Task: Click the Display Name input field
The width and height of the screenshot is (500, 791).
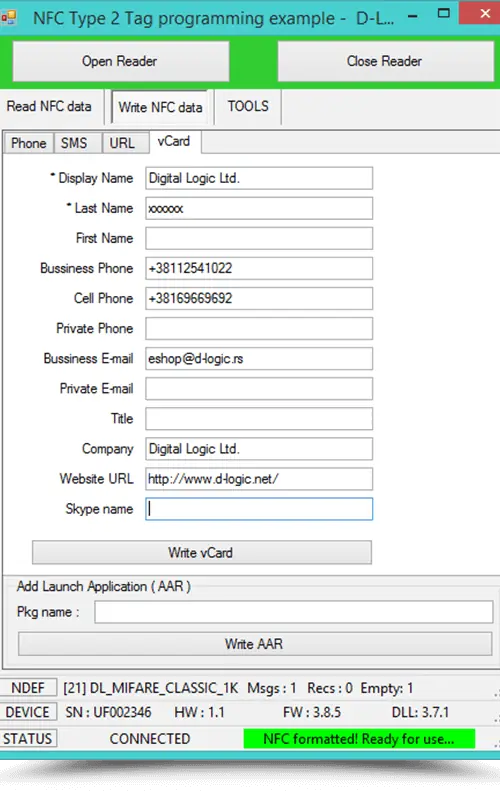Action: (x=259, y=178)
